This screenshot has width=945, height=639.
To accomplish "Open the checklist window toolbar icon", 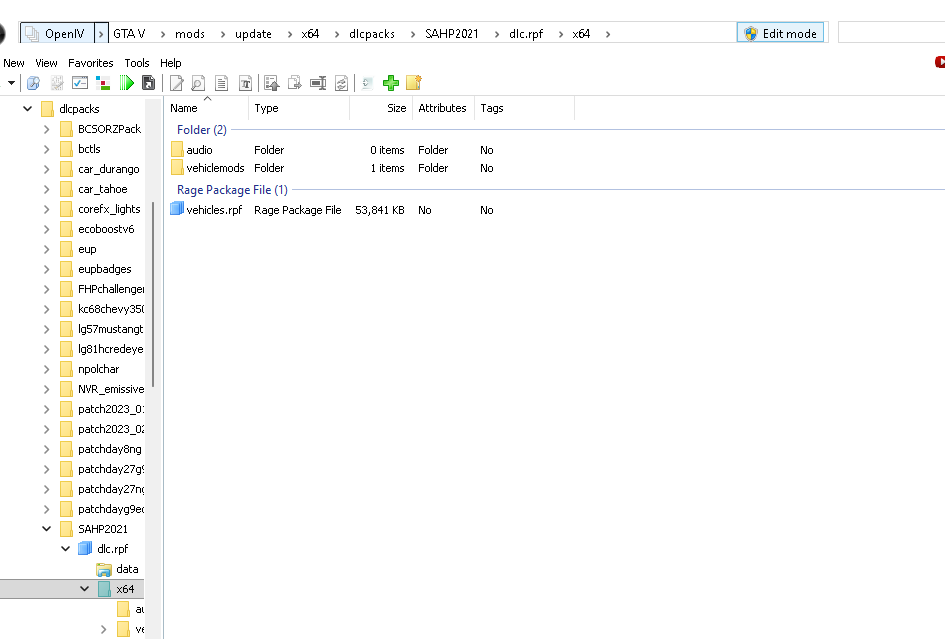I will (80, 83).
